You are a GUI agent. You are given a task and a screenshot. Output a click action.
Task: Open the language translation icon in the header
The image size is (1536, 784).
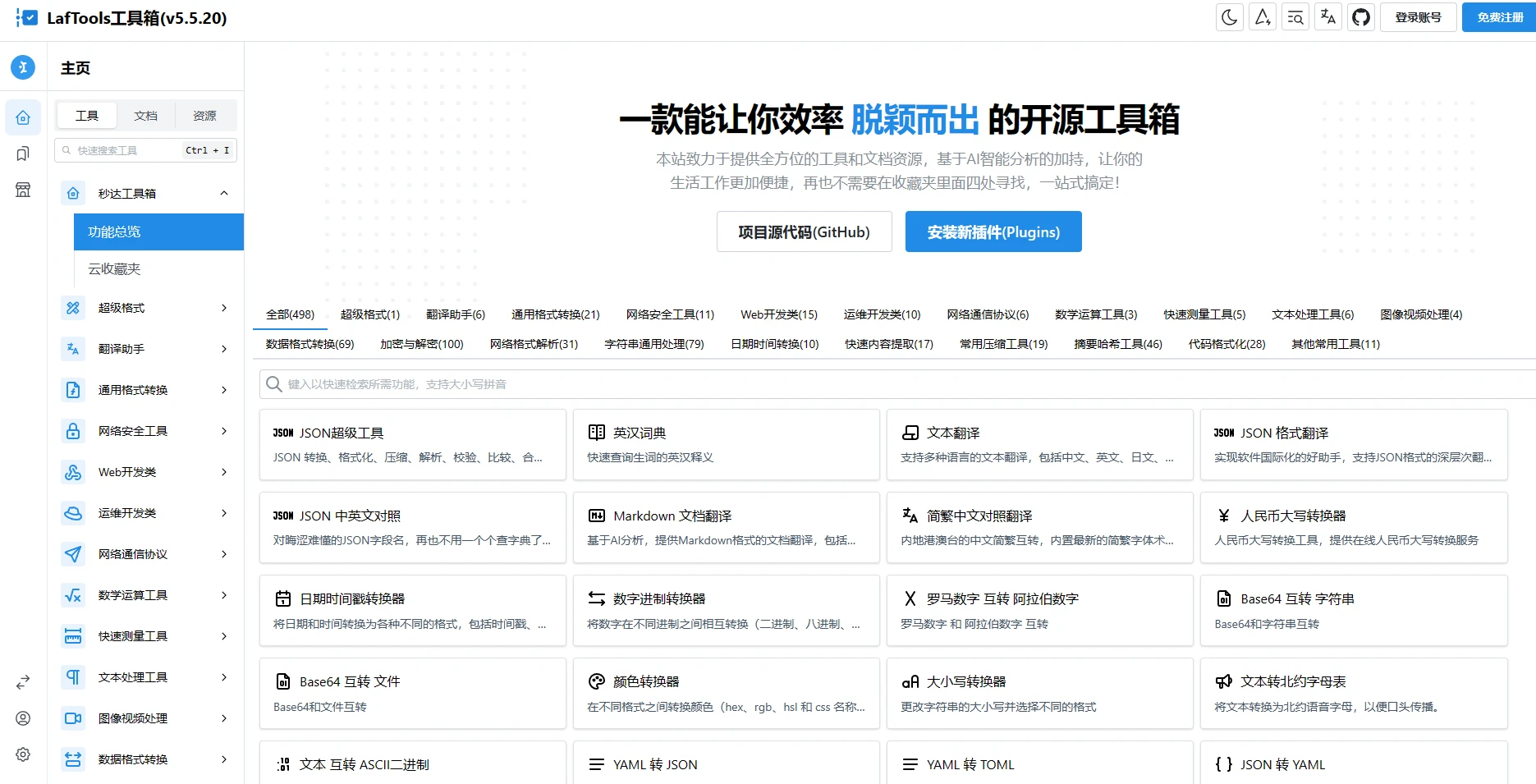coord(1327,16)
